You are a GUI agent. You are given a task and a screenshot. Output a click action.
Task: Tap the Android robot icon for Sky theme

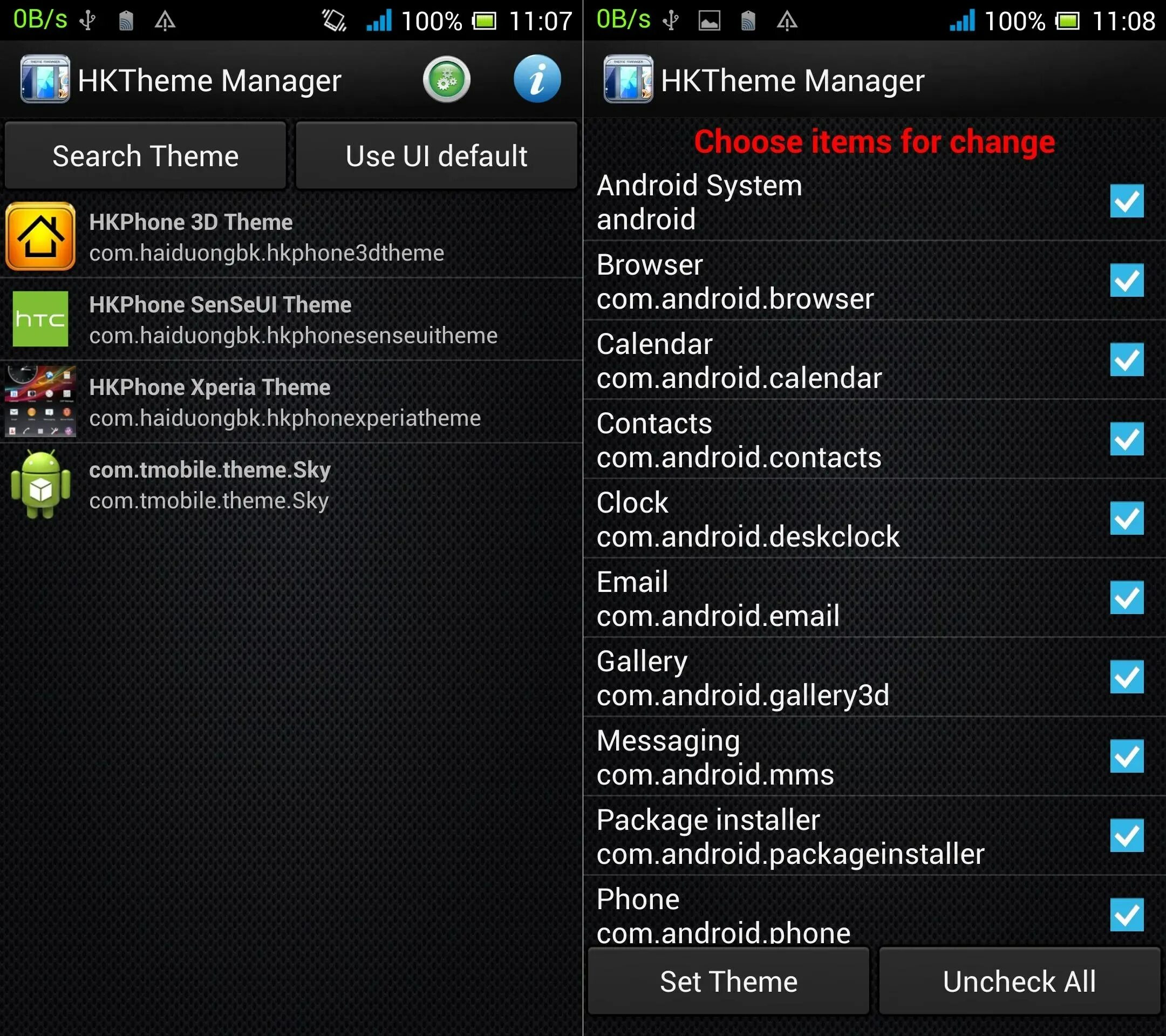(40, 485)
